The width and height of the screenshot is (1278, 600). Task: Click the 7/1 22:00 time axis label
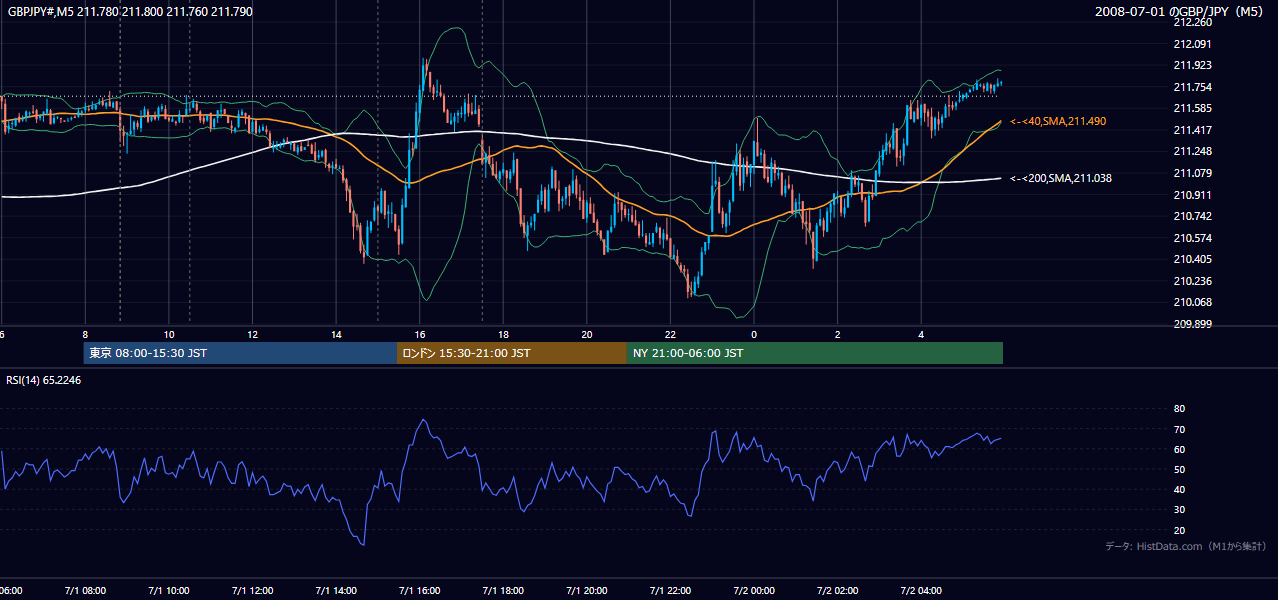pyautogui.click(x=671, y=590)
